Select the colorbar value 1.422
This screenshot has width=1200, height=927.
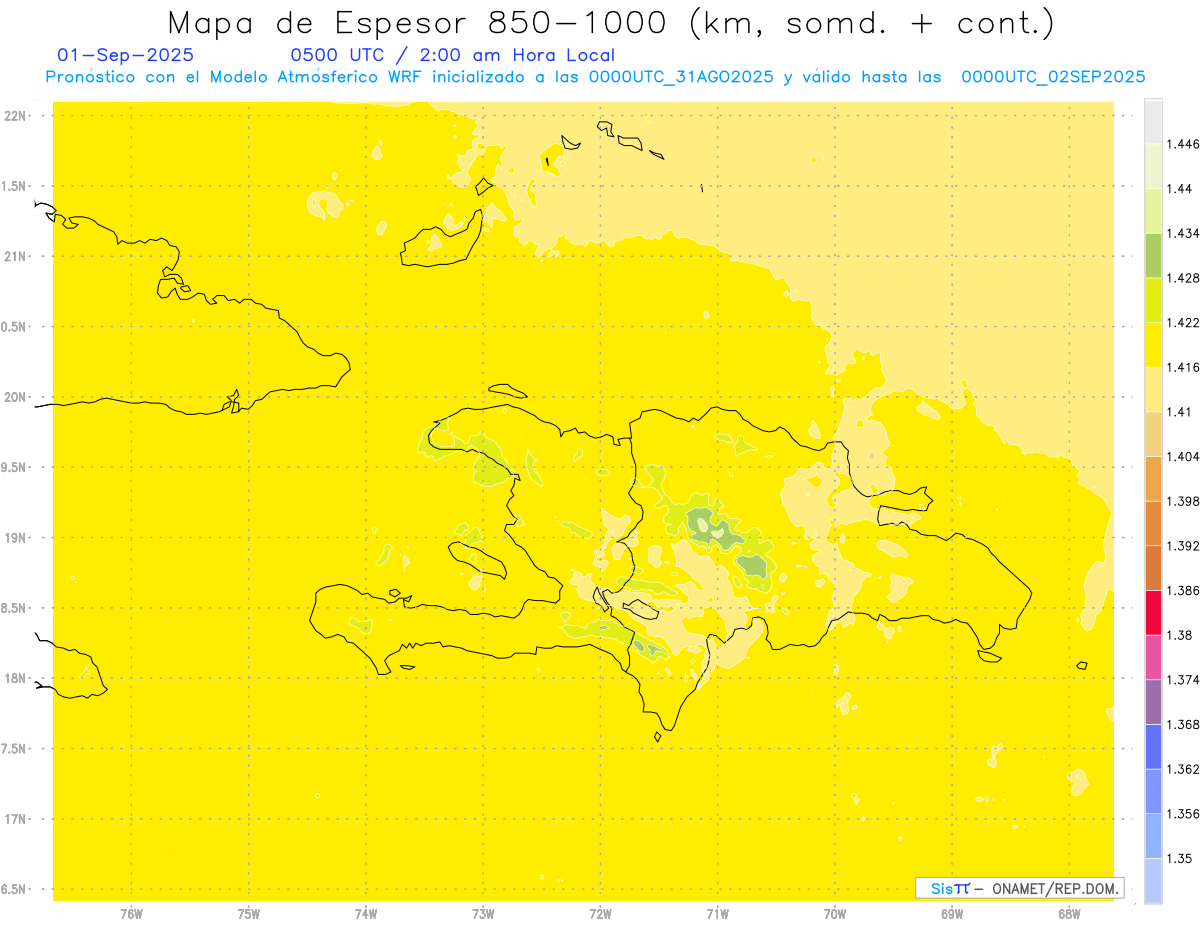point(1183,322)
